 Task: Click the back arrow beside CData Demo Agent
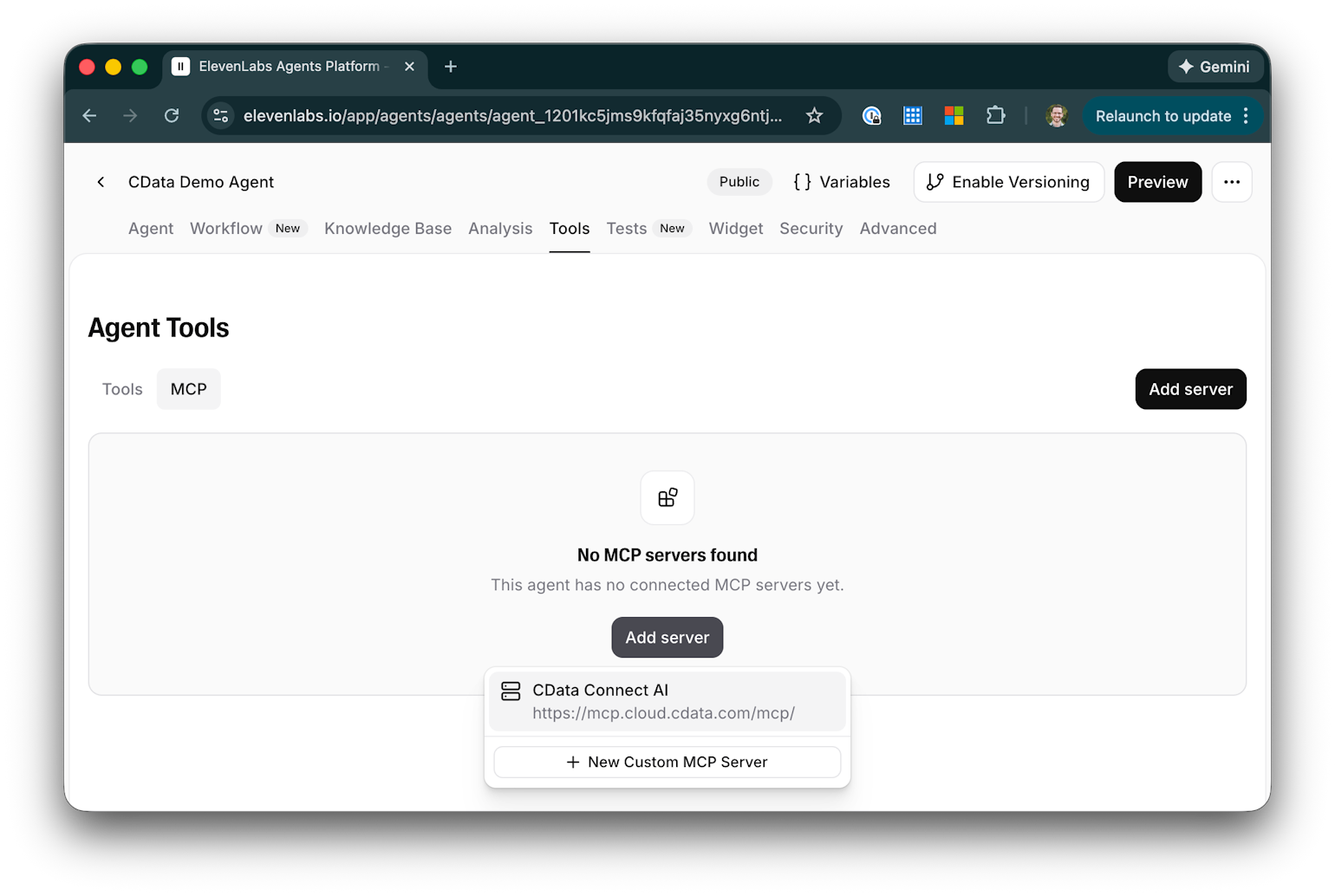pos(101,182)
